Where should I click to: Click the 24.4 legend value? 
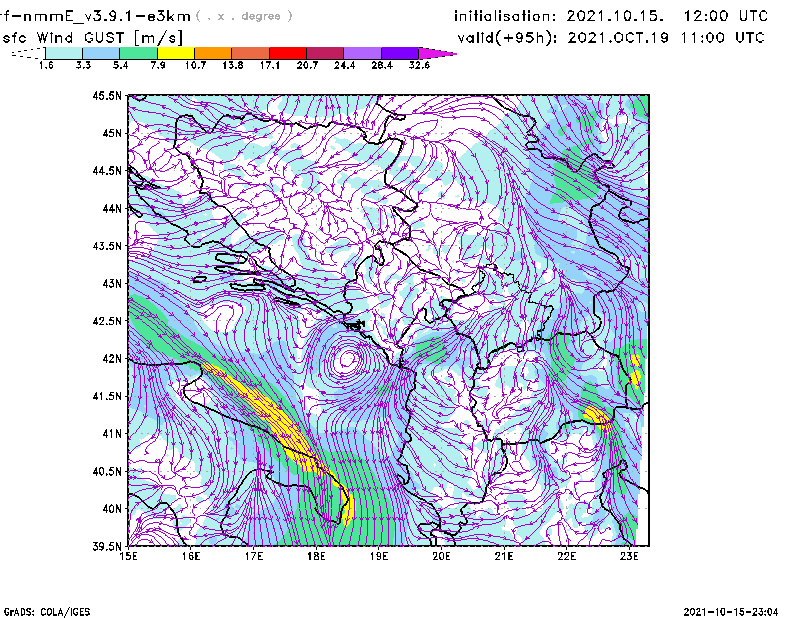(344, 65)
